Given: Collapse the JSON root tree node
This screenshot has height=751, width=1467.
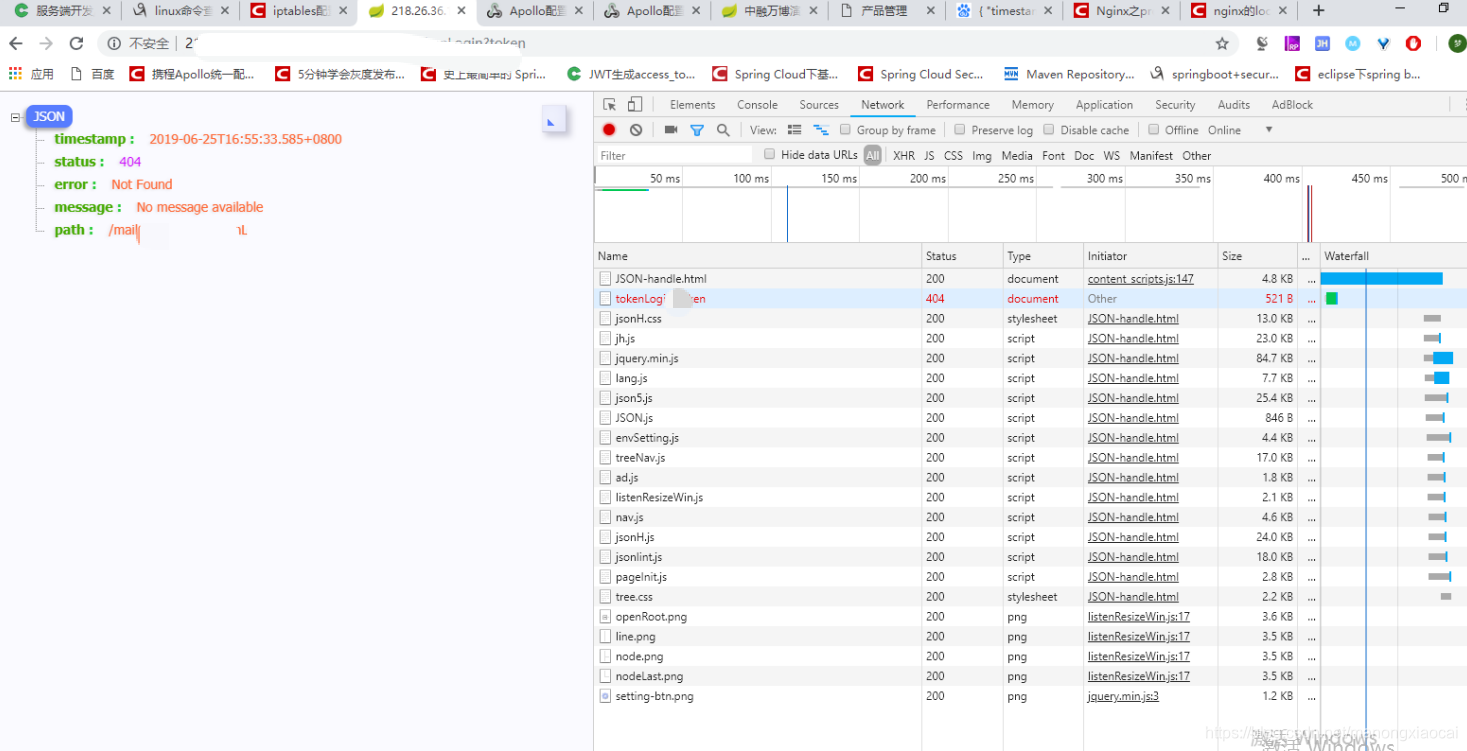Looking at the screenshot, I should pyautogui.click(x=15, y=117).
